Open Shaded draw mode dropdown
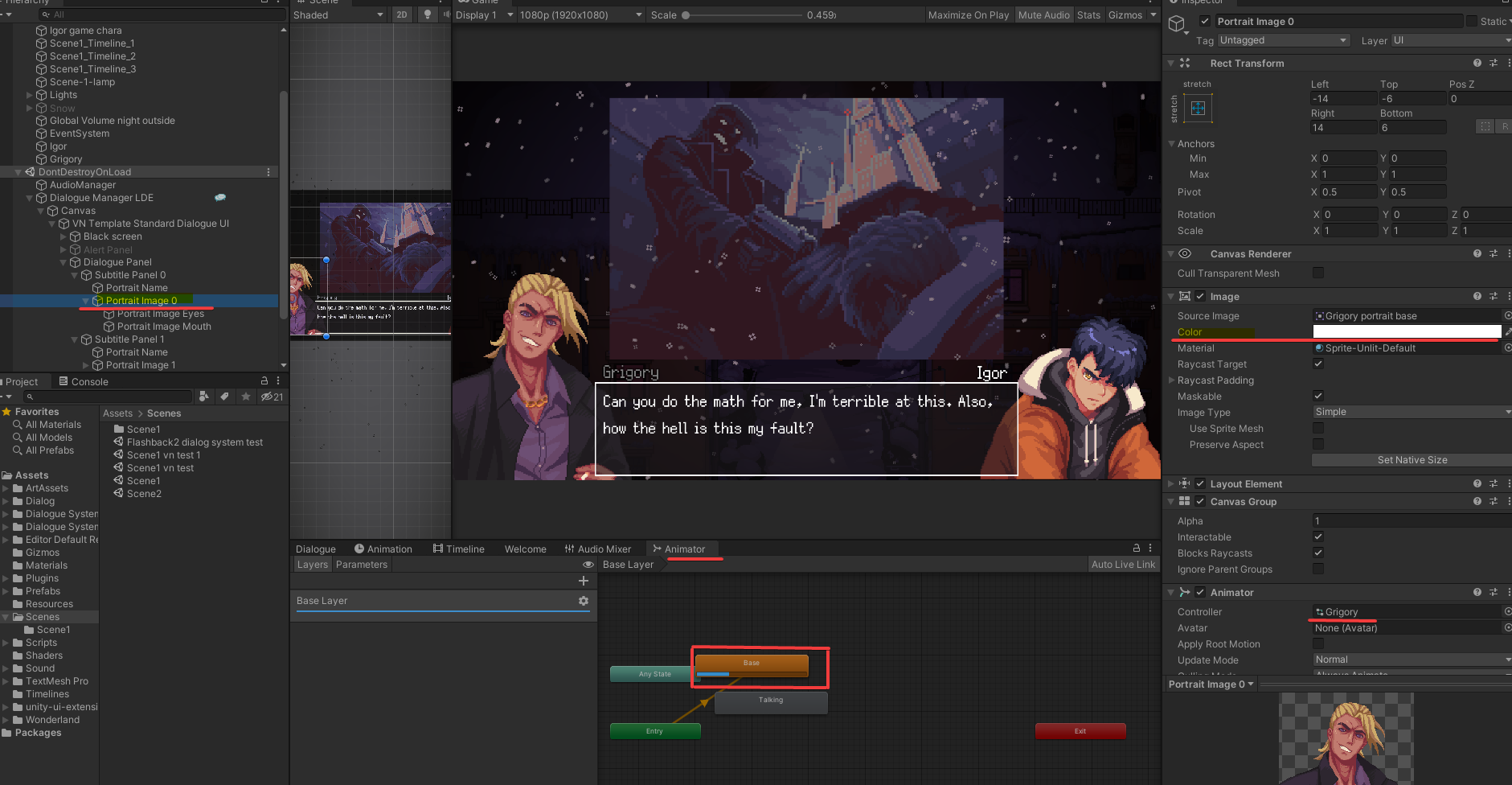This screenshot has width=1512, height=785. [x=338, y=14]
